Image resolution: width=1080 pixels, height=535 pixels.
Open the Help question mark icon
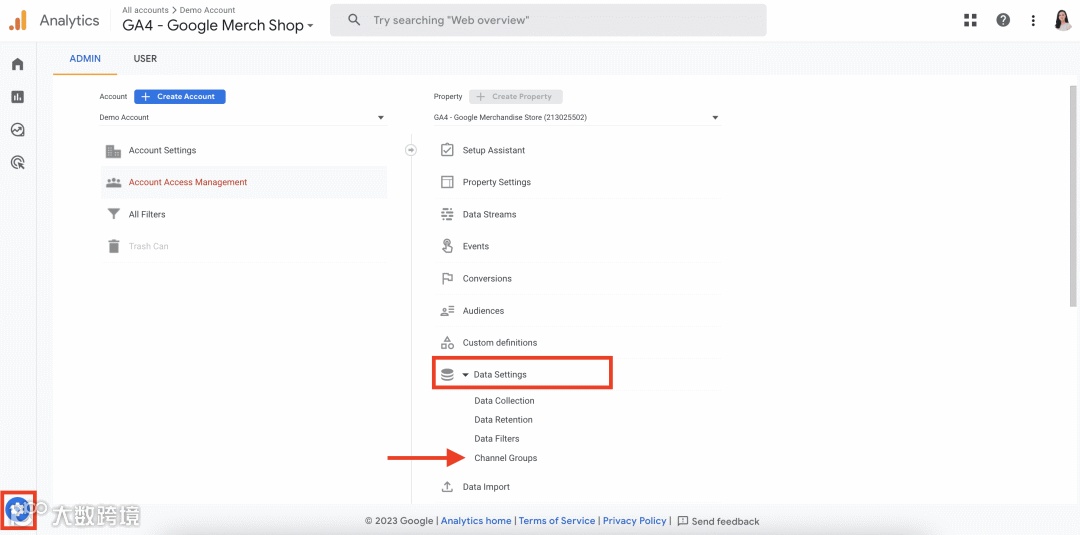pyautogui.click(x=1004, y=20)
